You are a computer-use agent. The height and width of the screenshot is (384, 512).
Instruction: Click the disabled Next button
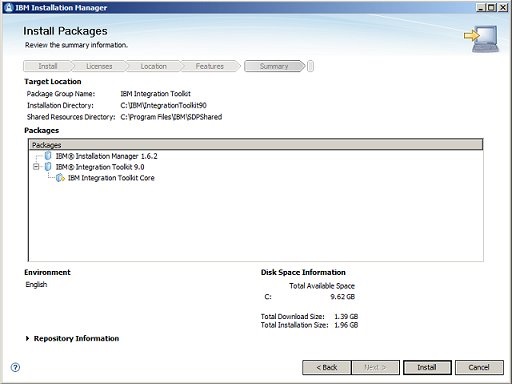(x=375, y=367)
